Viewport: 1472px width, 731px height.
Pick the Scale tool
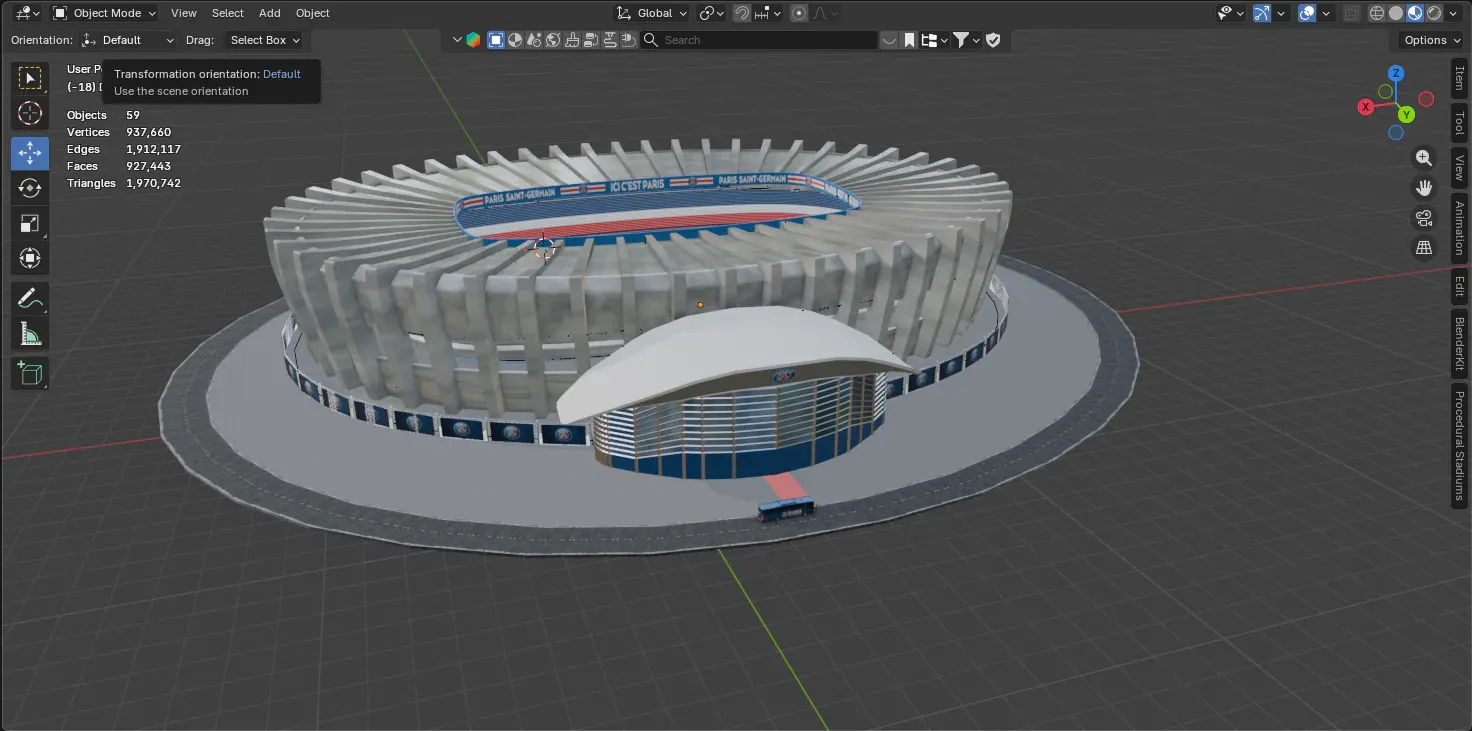30,223
